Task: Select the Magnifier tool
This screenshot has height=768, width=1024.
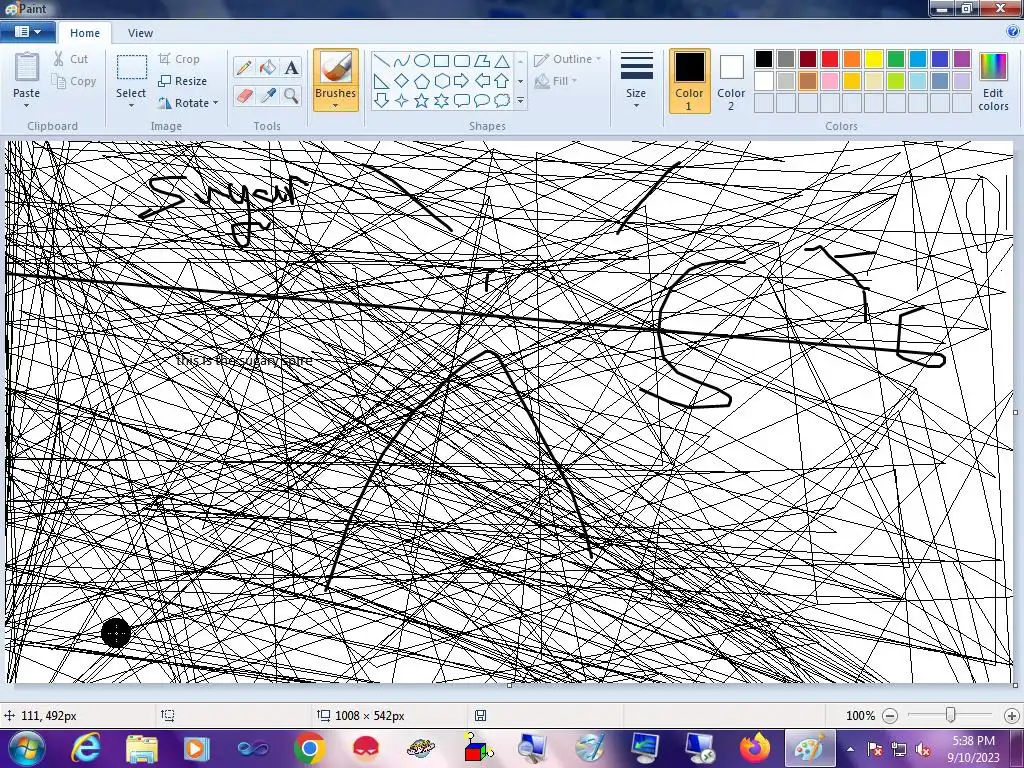Action: click(291, 95)
